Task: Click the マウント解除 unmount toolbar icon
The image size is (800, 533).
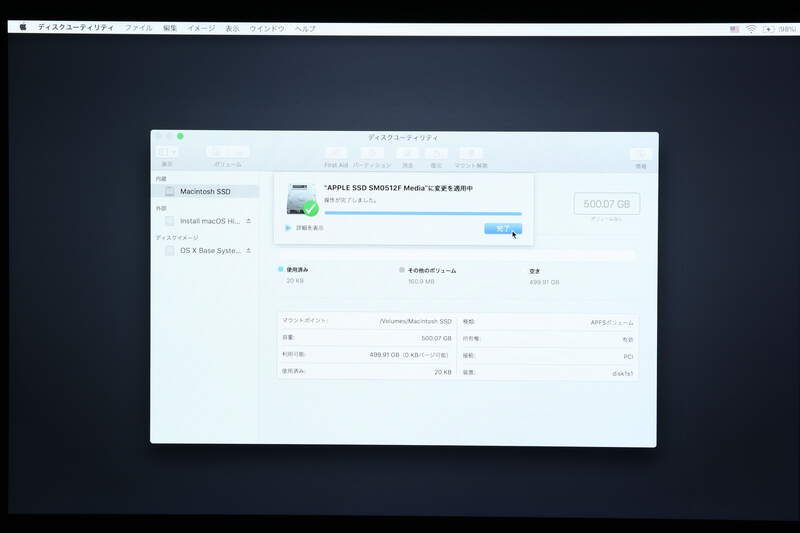Action: coord(471,153)
